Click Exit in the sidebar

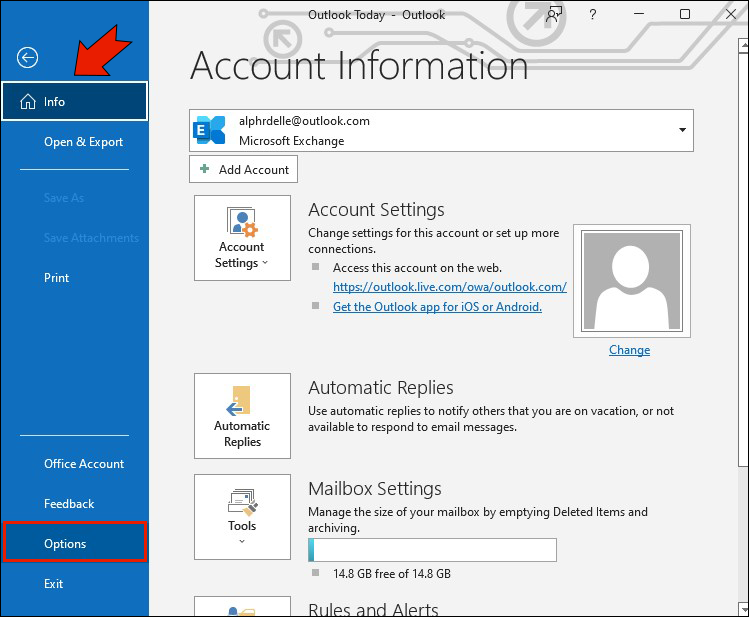[54, 584]
